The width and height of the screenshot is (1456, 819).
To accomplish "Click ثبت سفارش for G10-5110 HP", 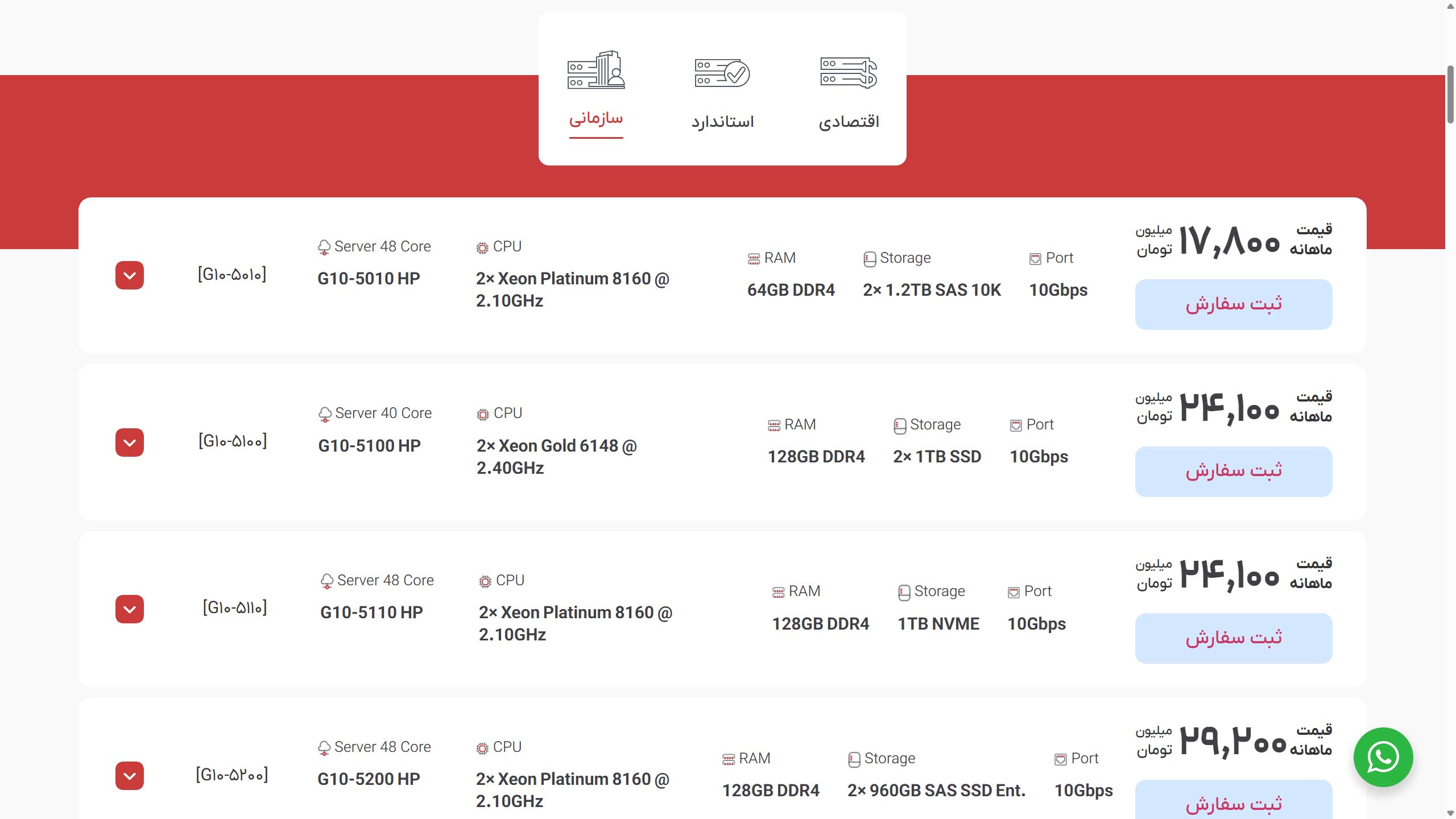I will point(1234,638).
